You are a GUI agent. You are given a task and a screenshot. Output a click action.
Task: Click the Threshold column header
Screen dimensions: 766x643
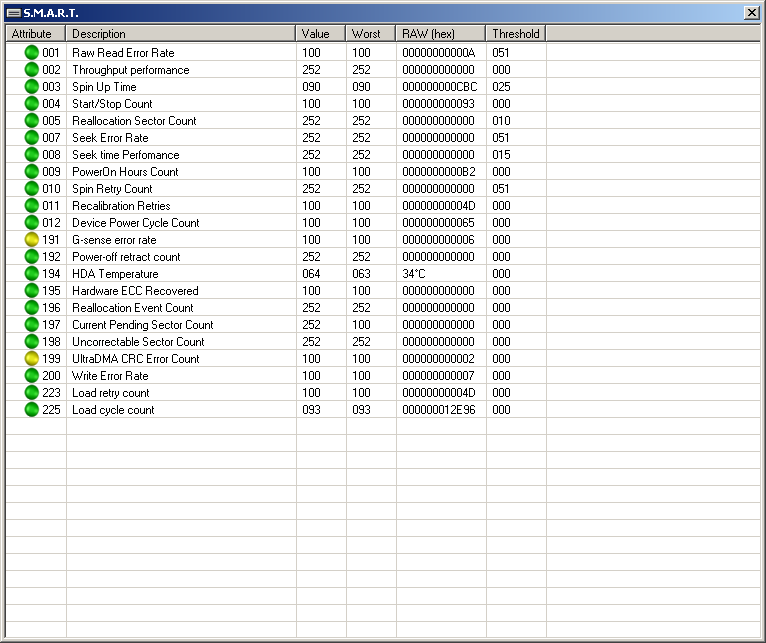tap(515, 33)
